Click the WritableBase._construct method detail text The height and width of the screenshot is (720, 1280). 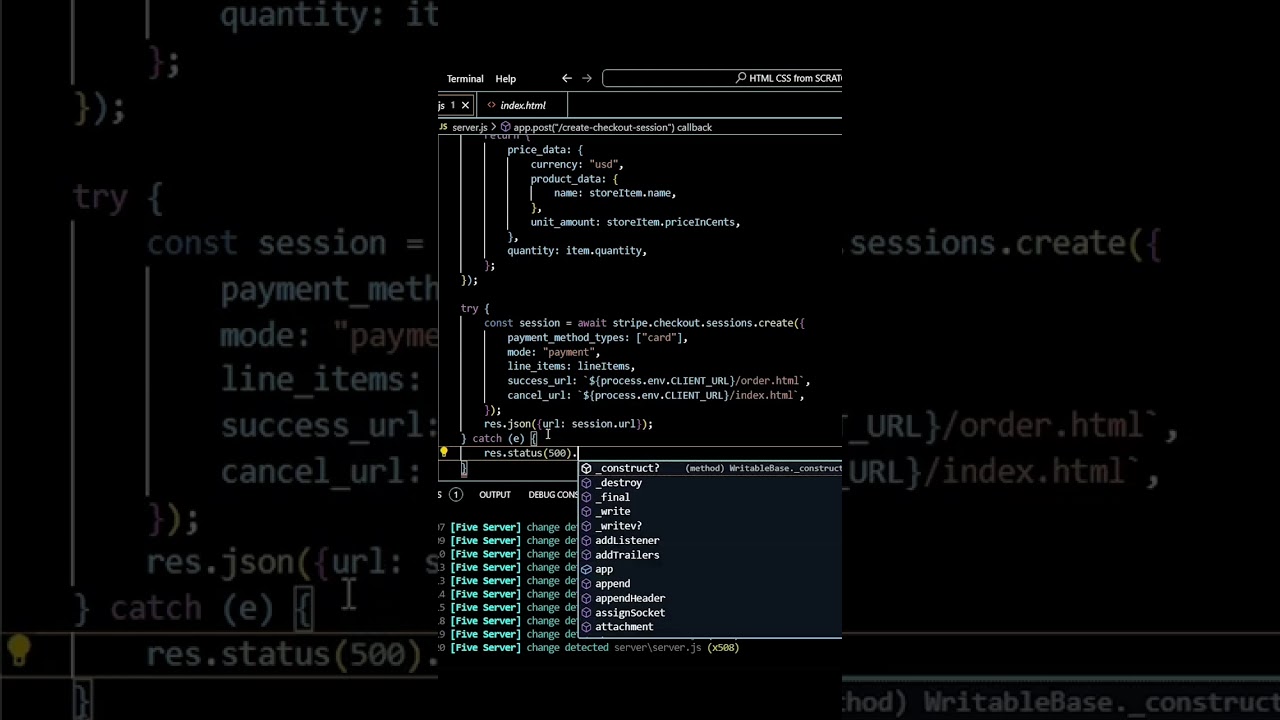[x=764, y=468]
